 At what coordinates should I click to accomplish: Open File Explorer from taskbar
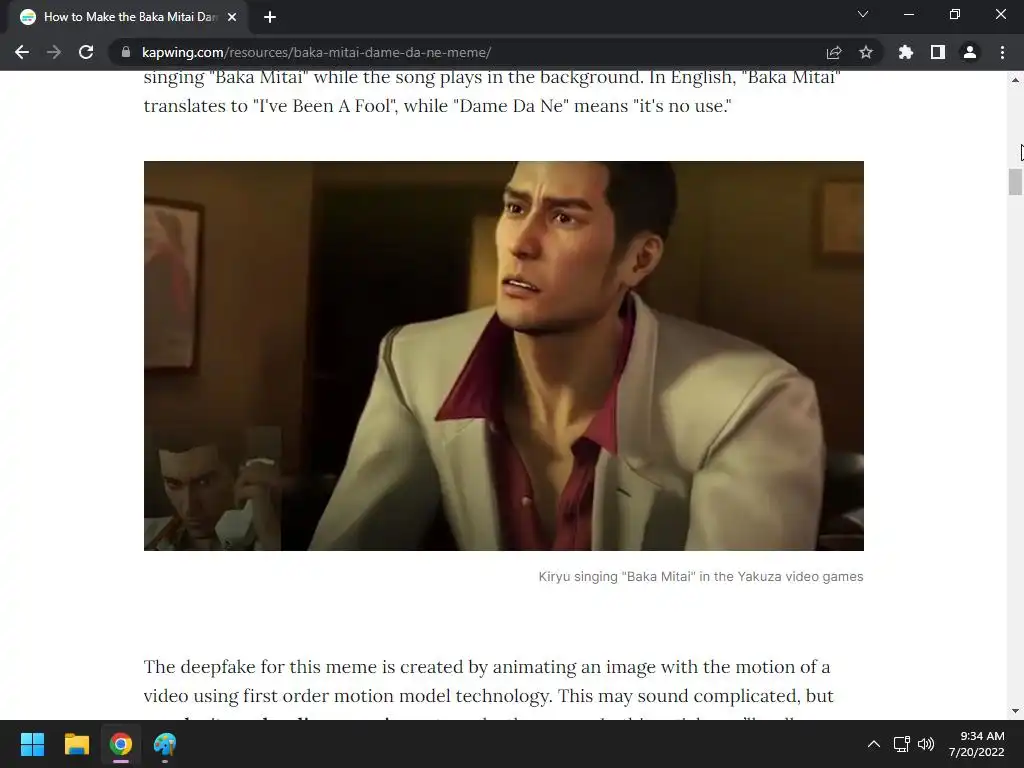pos(76,744)
